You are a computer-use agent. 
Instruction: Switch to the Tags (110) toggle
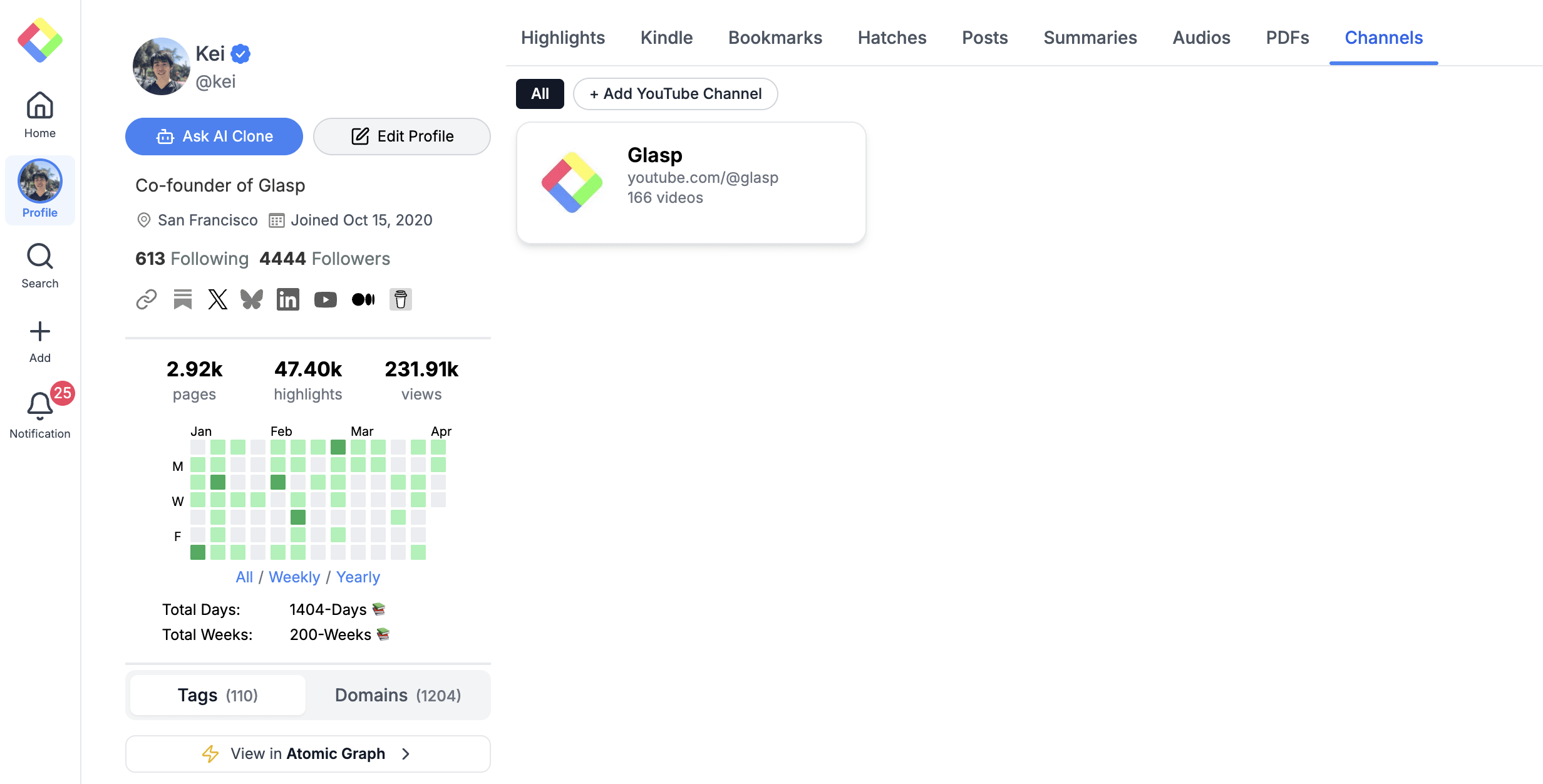point(217,695)
